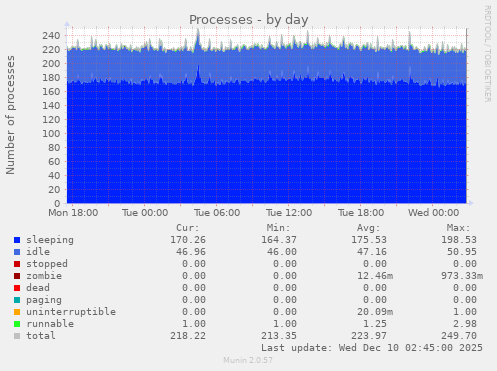Select the 'total' legend label
497x371 pixels.
41,336
